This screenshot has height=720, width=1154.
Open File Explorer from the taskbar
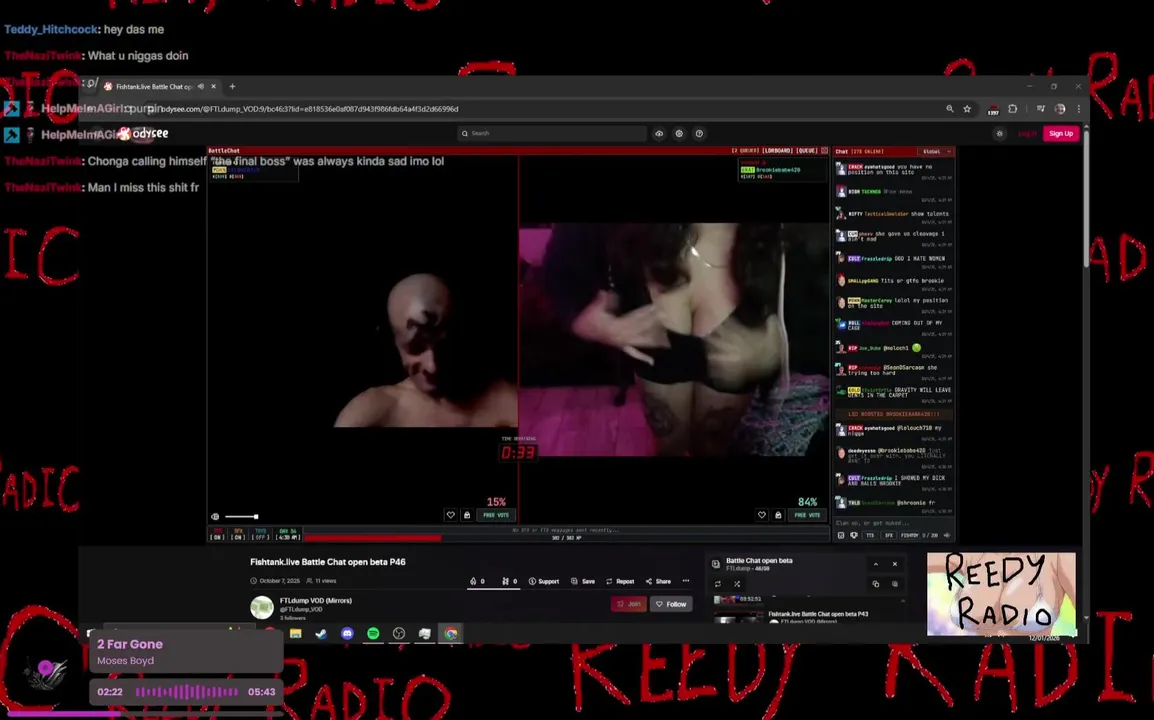tap(296, 634)
